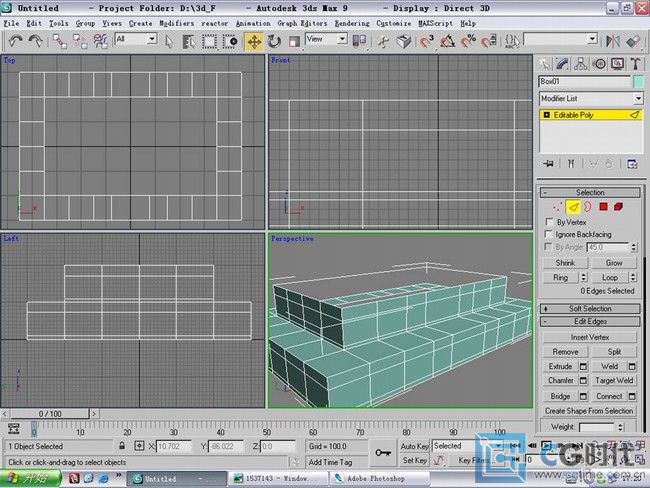Click the Redo arrow in the toolbar
Screen dimensions: 650x488
[x=36, y=41]
